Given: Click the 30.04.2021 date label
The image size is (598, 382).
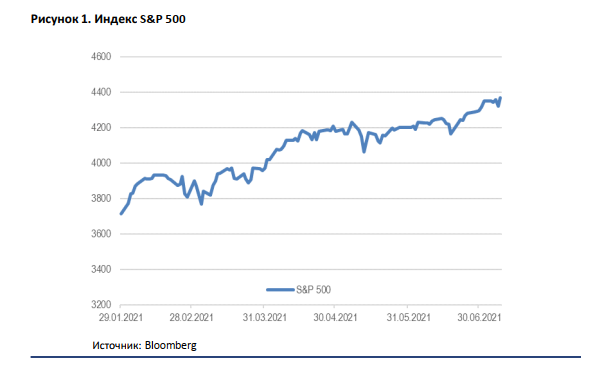Looking at the screenshot, I should [x=335, y=317].
